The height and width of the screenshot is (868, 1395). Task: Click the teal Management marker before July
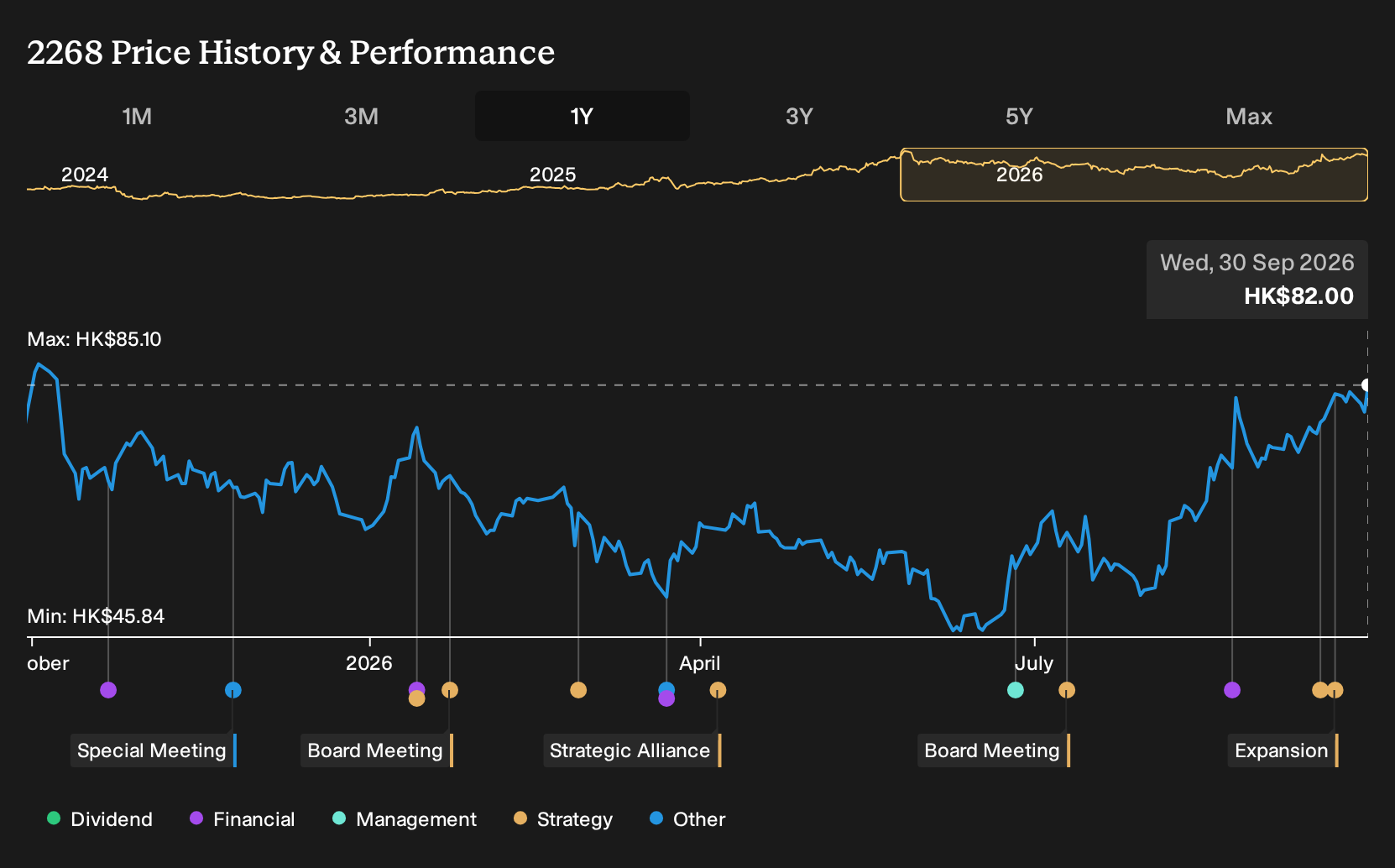[1016, 690]
